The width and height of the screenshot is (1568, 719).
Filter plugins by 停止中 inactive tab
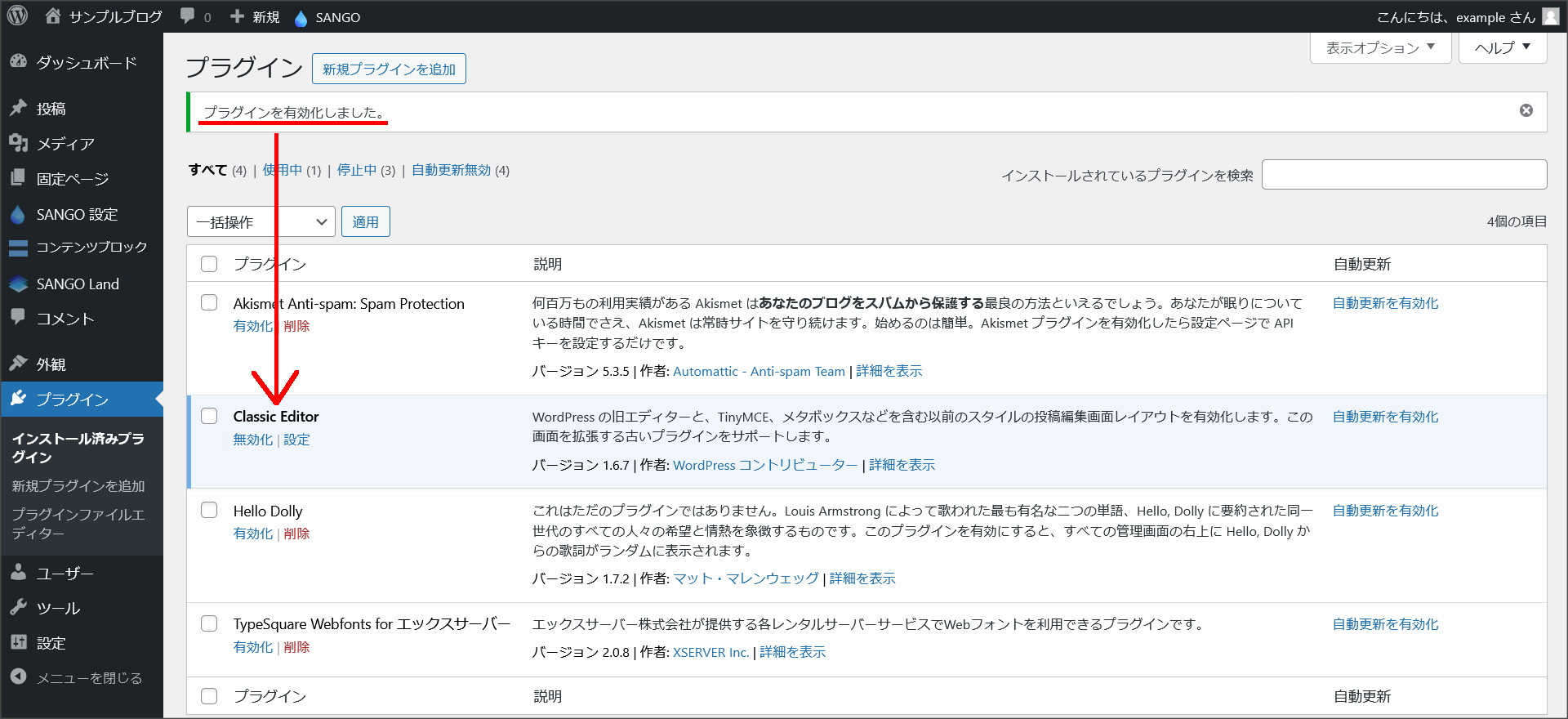357,170
